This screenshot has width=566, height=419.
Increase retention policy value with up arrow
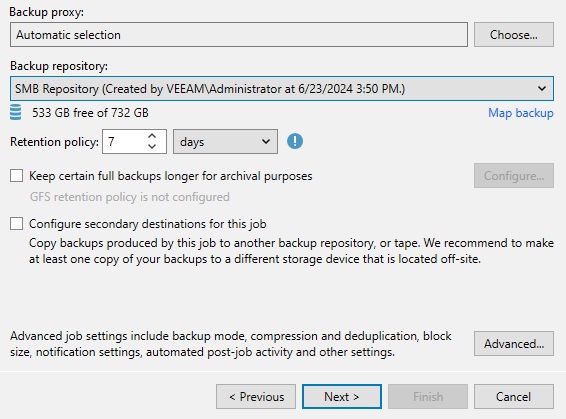coord(152,136)
